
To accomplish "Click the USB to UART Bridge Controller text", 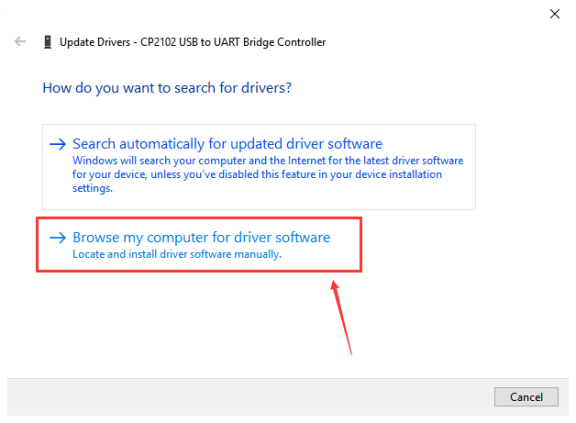I will [x=252, y=42].
